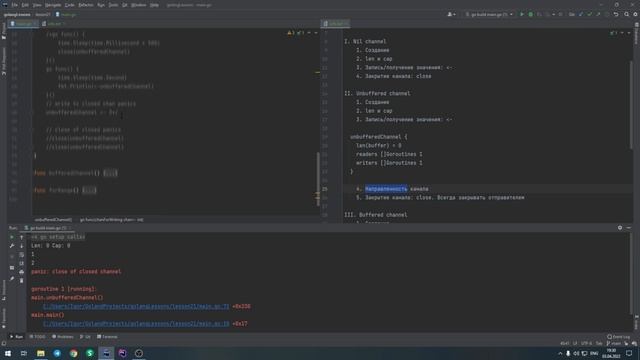The height and width of the screenshot is (360, 640).
Task: Expand folded bufferedChannel function body
Action: (x=110, y=173)
